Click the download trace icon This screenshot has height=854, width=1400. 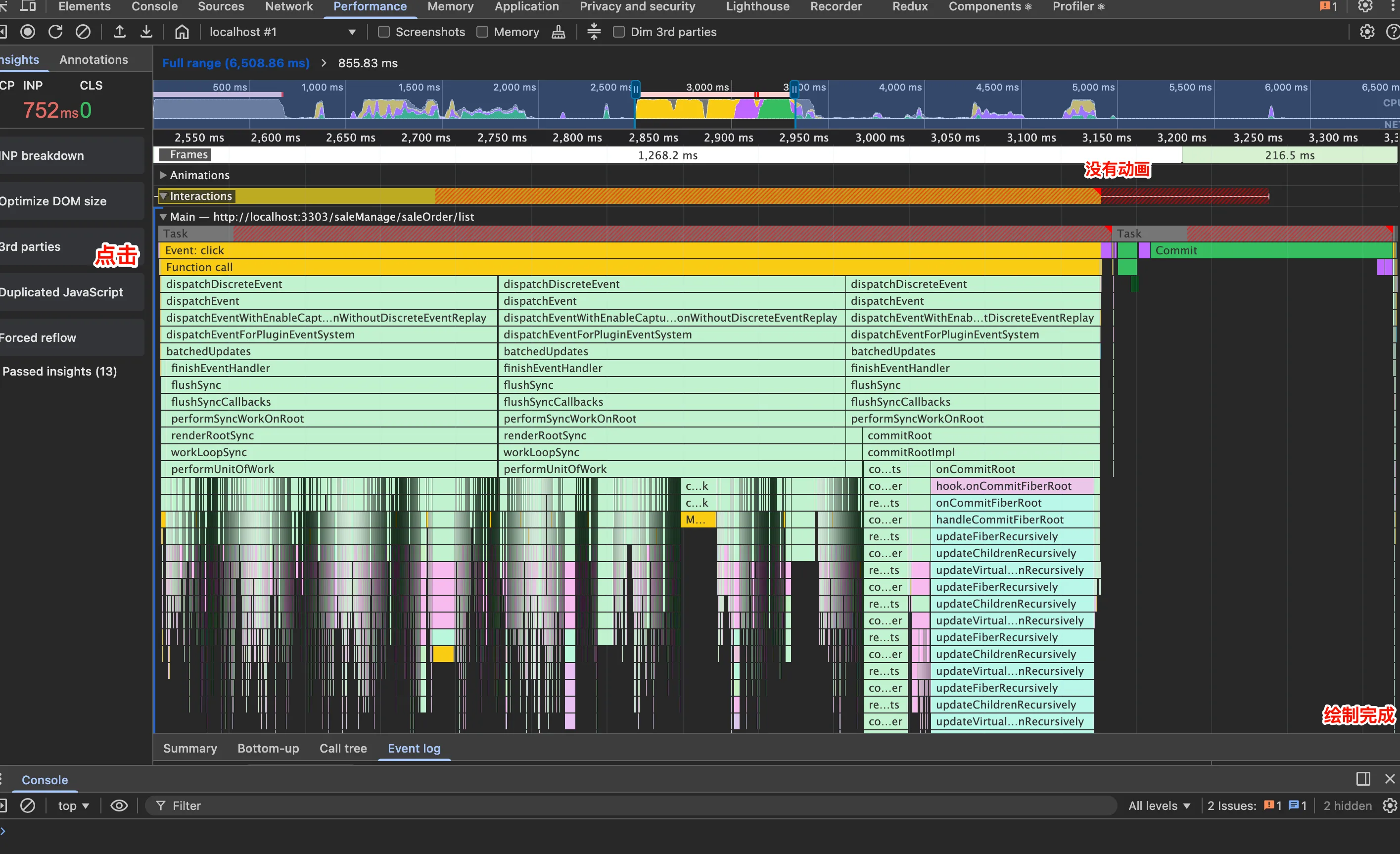tap(146, 32)
